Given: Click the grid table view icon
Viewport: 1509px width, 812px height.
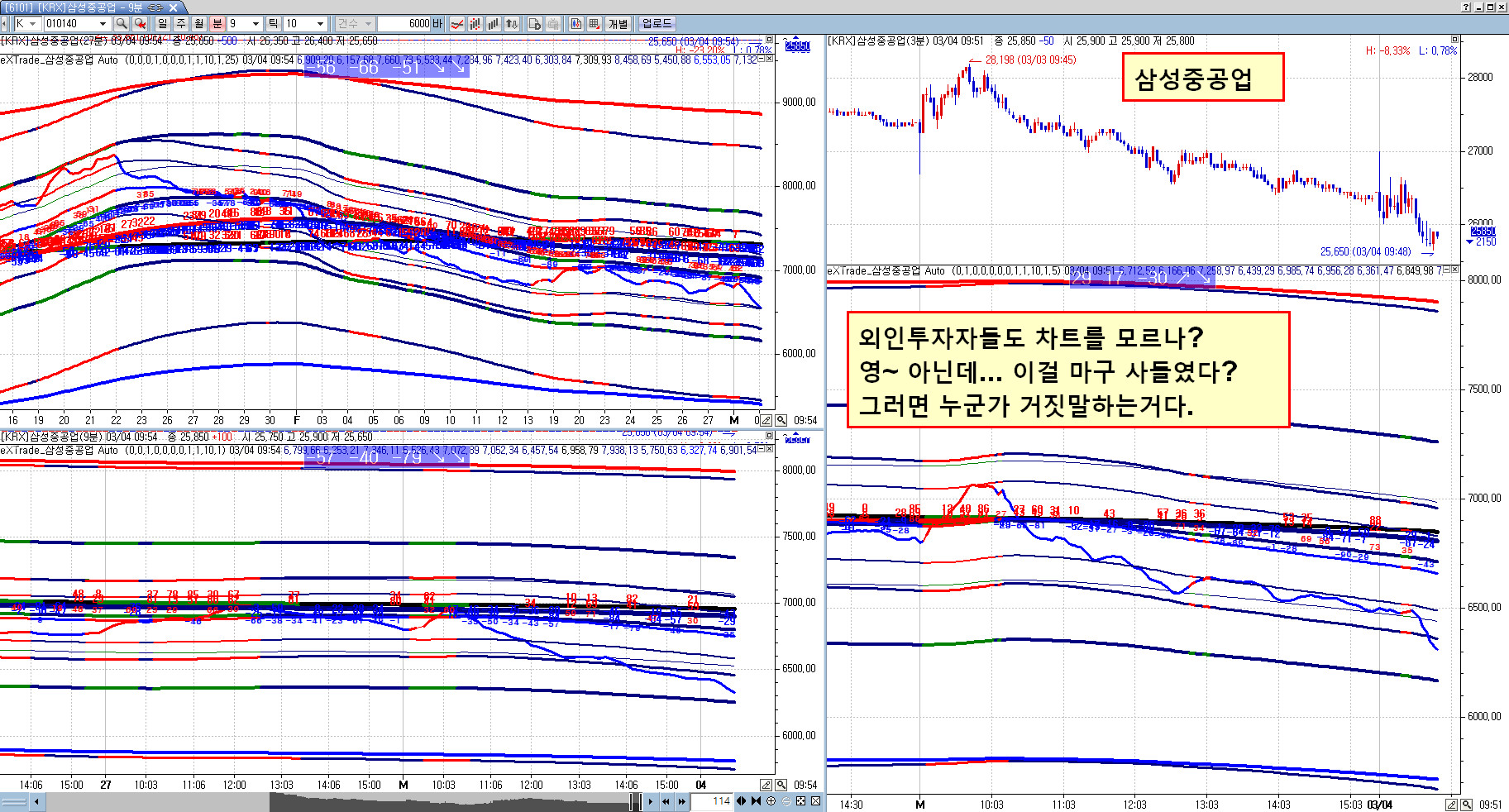Looking at the screenshot, I should 595,24.
